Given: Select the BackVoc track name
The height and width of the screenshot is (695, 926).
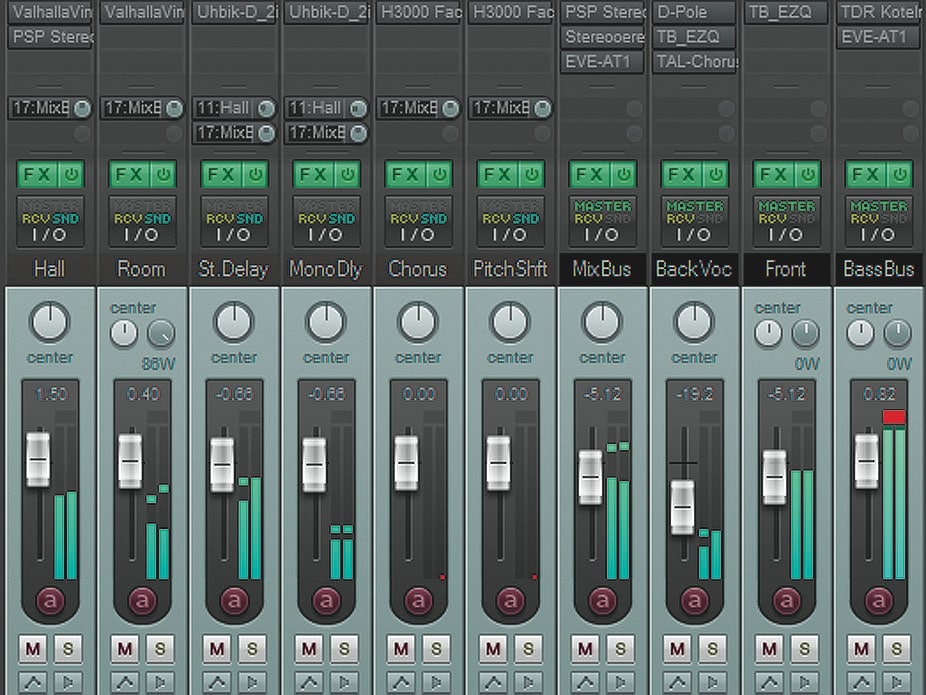Looking at the screenshot, I should click(x=694, y=269).
